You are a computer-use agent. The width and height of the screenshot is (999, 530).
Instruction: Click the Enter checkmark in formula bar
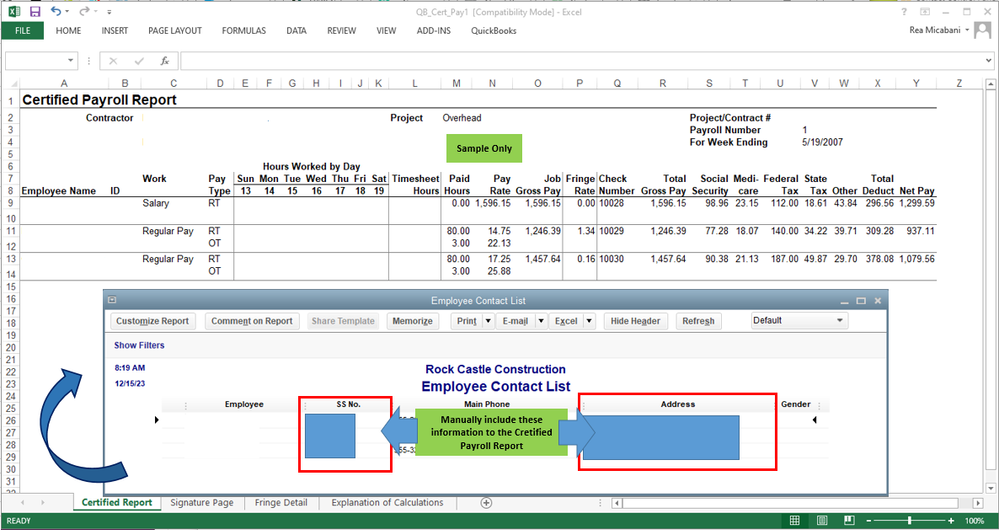(139, 61)
